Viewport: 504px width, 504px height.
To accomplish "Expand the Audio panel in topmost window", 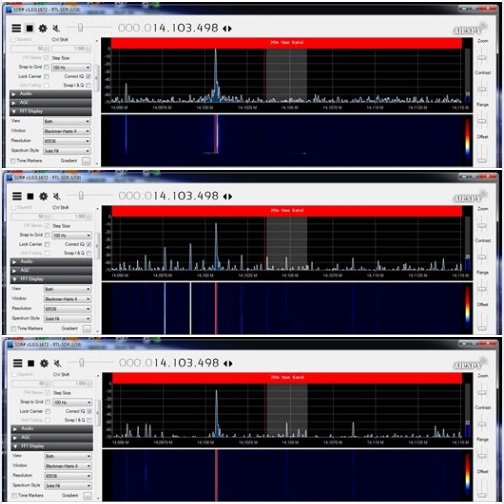I will pyautogui.click(x=51, y=94).
